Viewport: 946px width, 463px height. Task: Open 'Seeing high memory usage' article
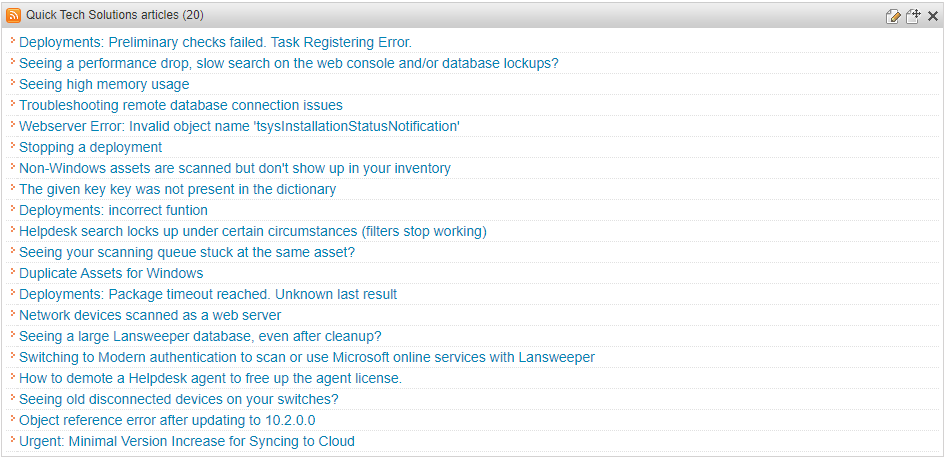(x=104, y=84)
